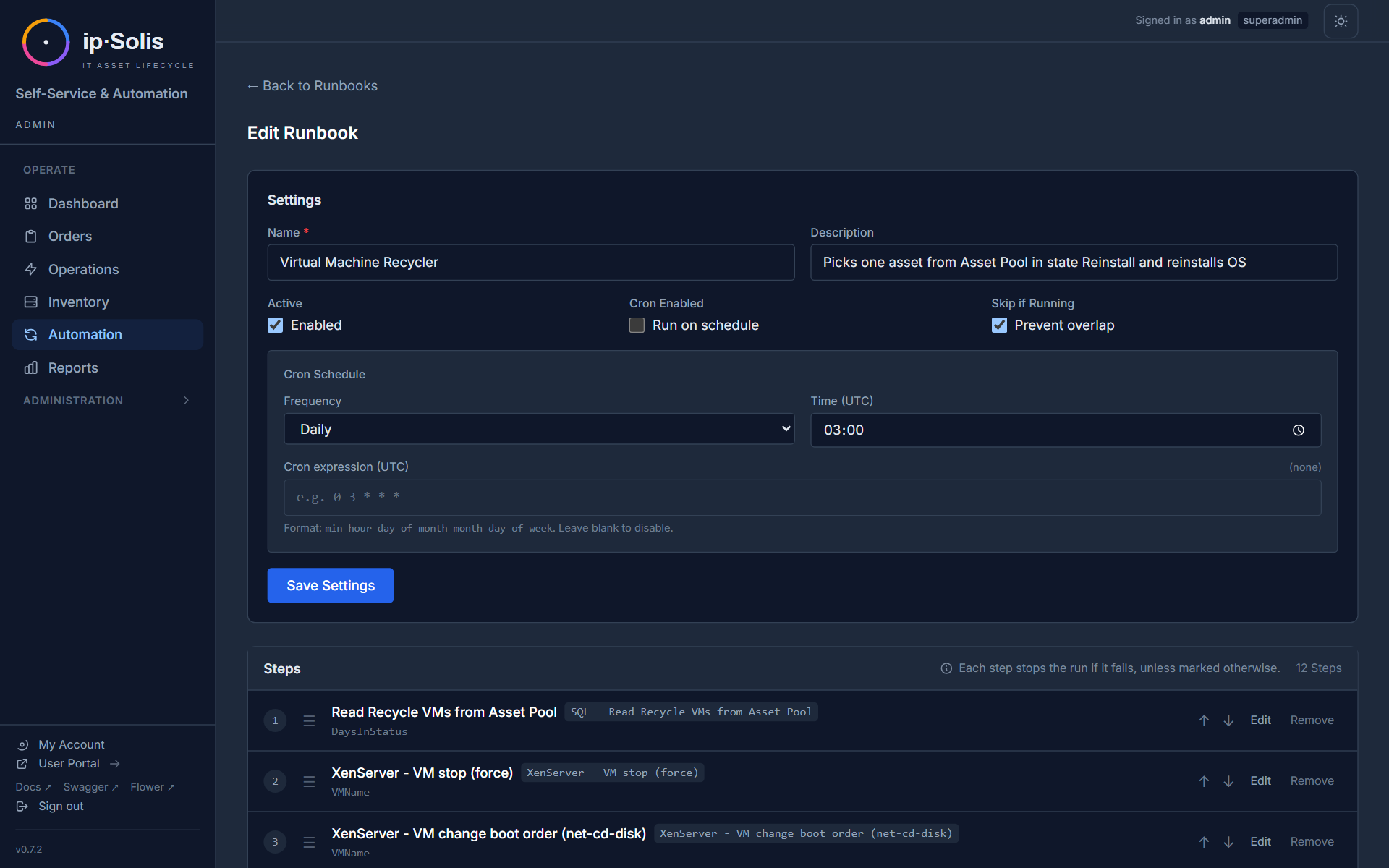Open the Swagger external link
This screenshot has width=1389, height=868.
pyautogui.click(x=90, y=787)
